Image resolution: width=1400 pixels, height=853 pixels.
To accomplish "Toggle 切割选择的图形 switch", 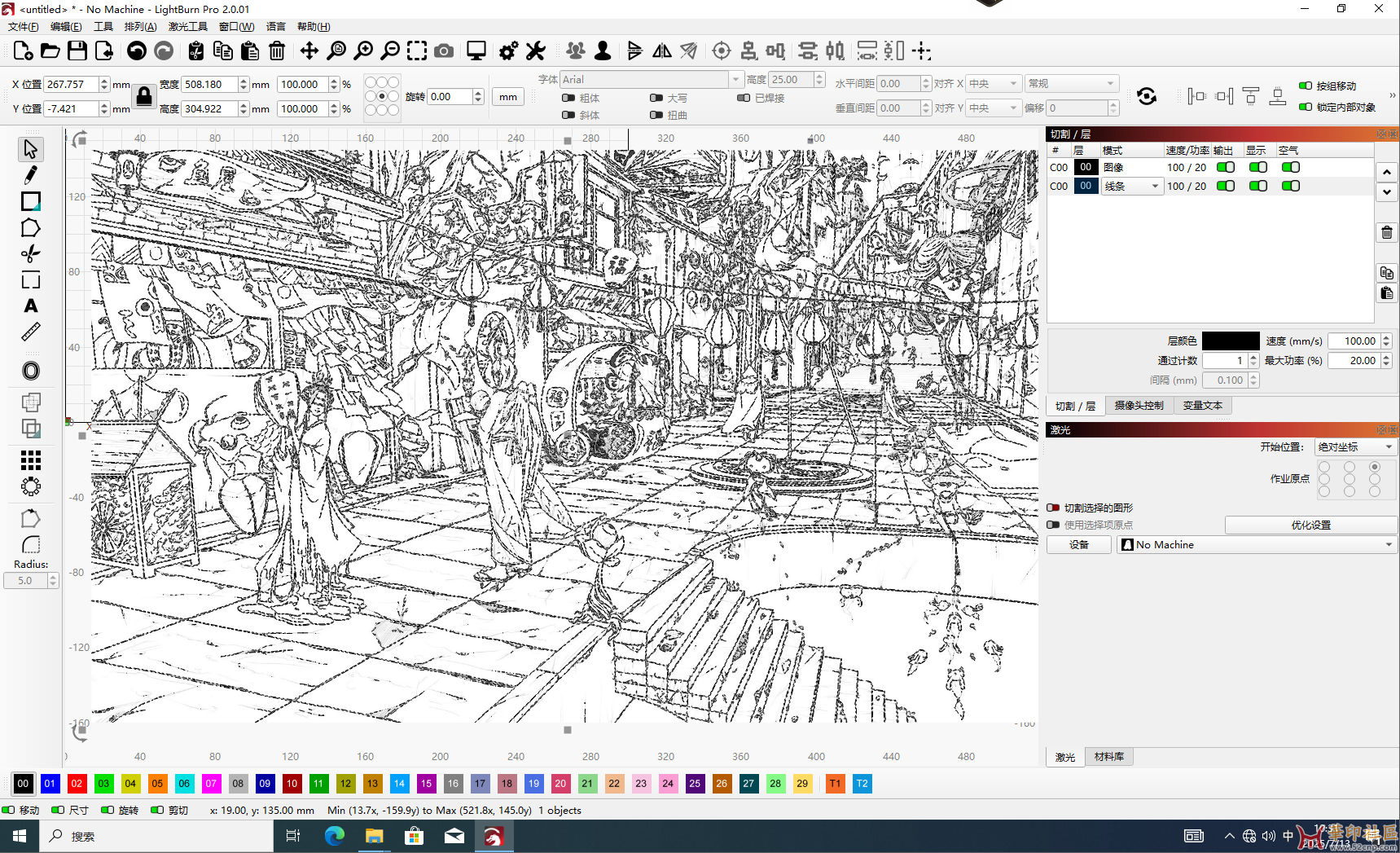I will click(x=1054, y=508).
